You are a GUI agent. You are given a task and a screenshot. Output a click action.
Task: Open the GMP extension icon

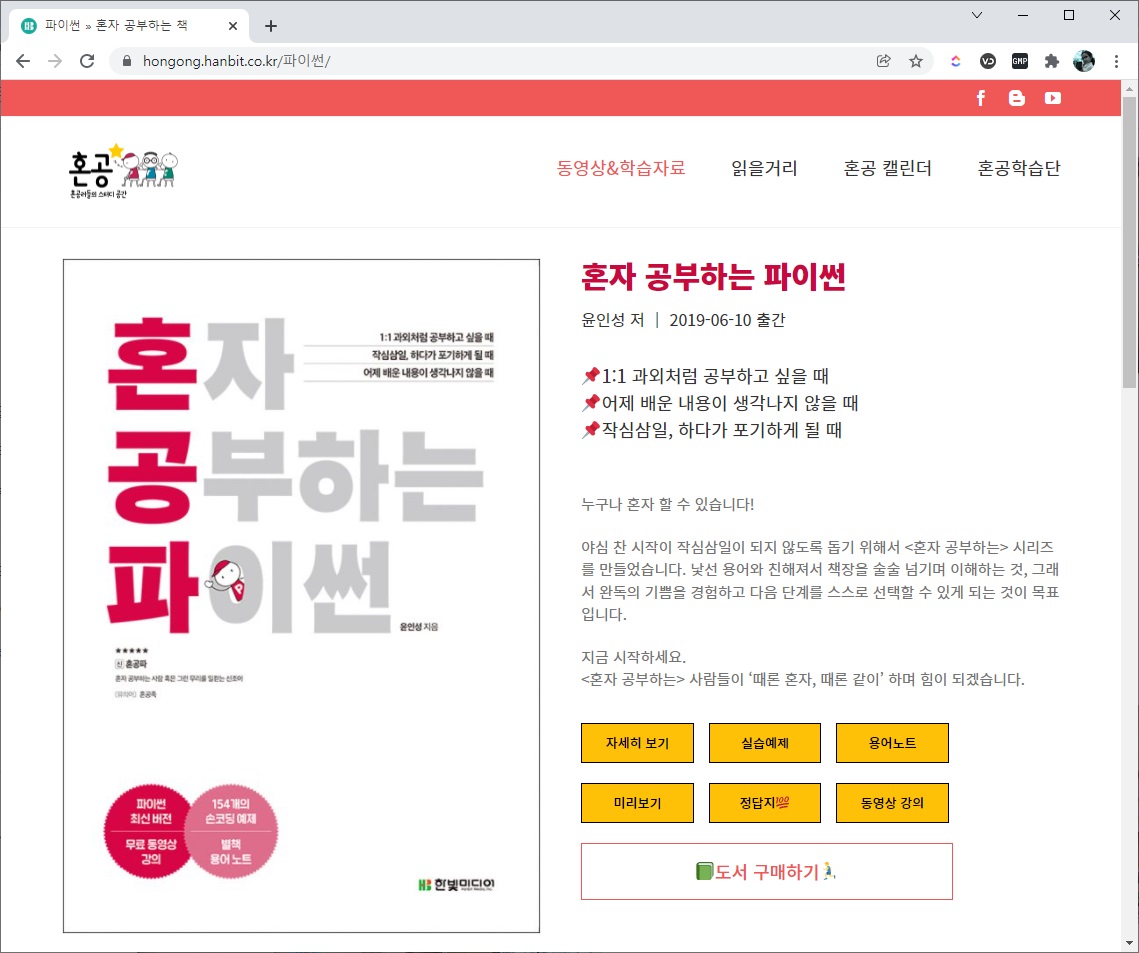point(1020,61)
